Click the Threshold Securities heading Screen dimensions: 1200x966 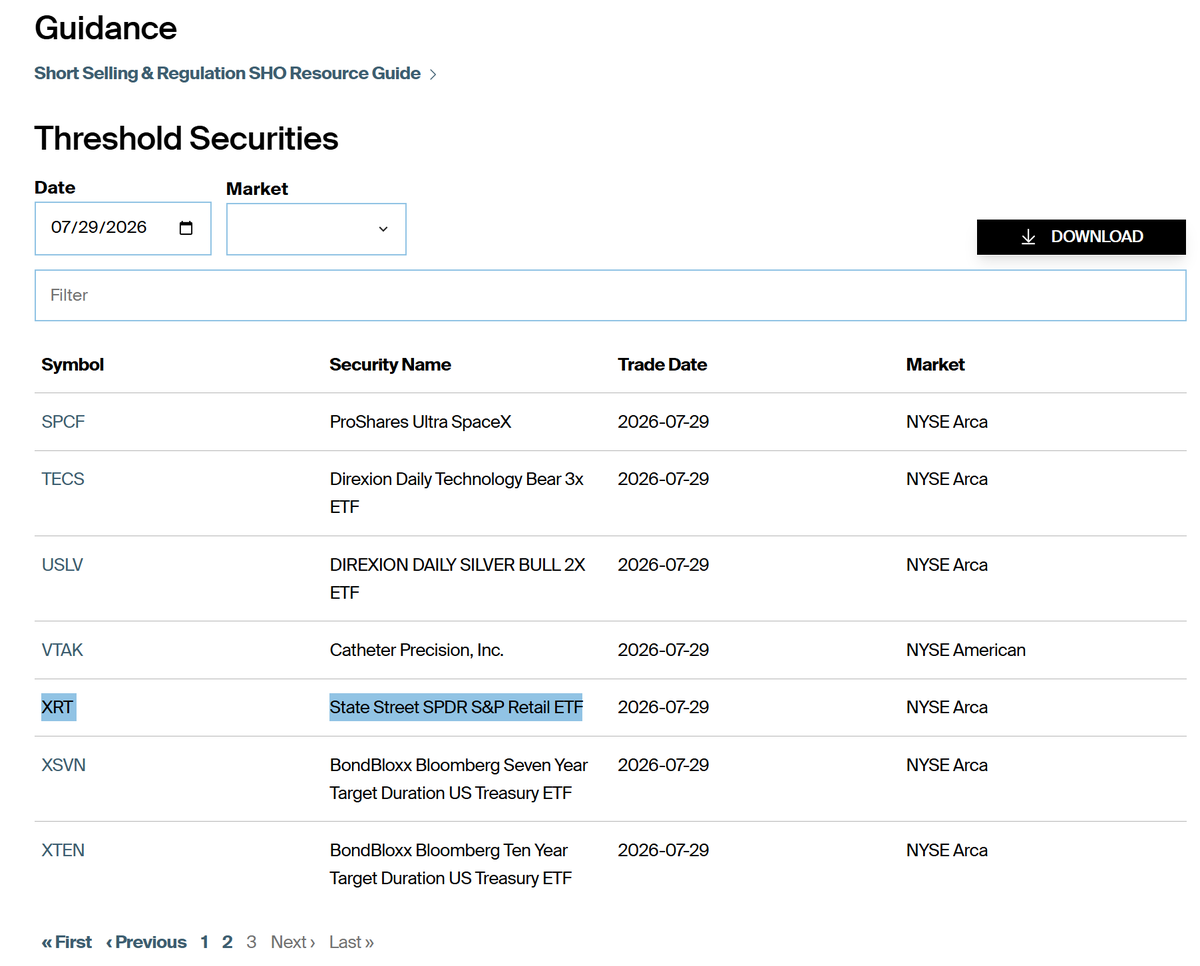(186, 138)
